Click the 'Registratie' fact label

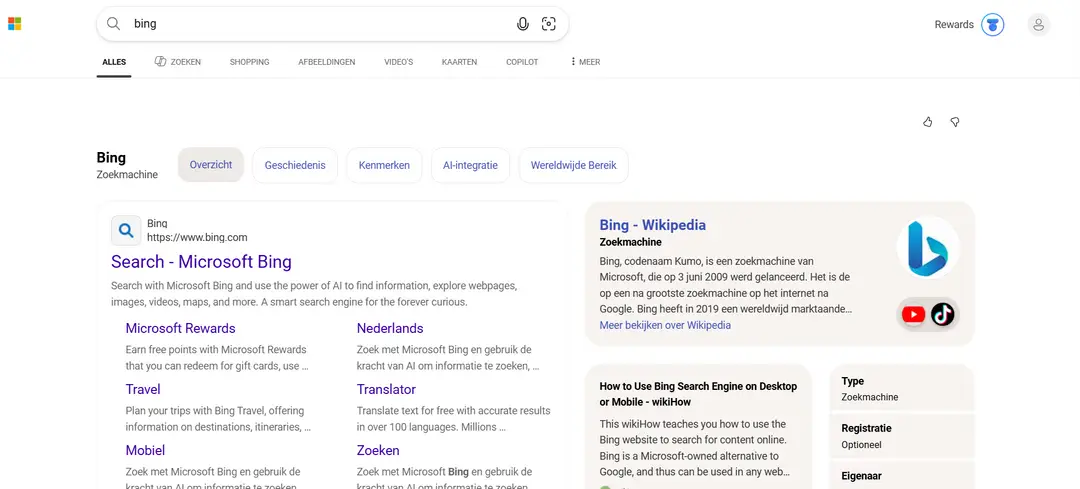(x=866, y=428)
